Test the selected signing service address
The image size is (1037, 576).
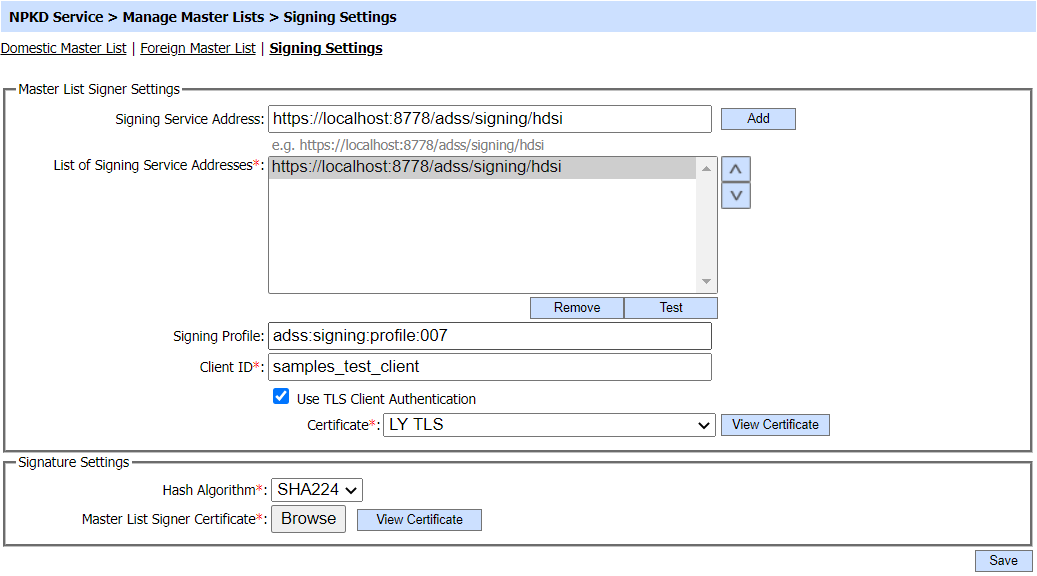click(x=671, y=308)
